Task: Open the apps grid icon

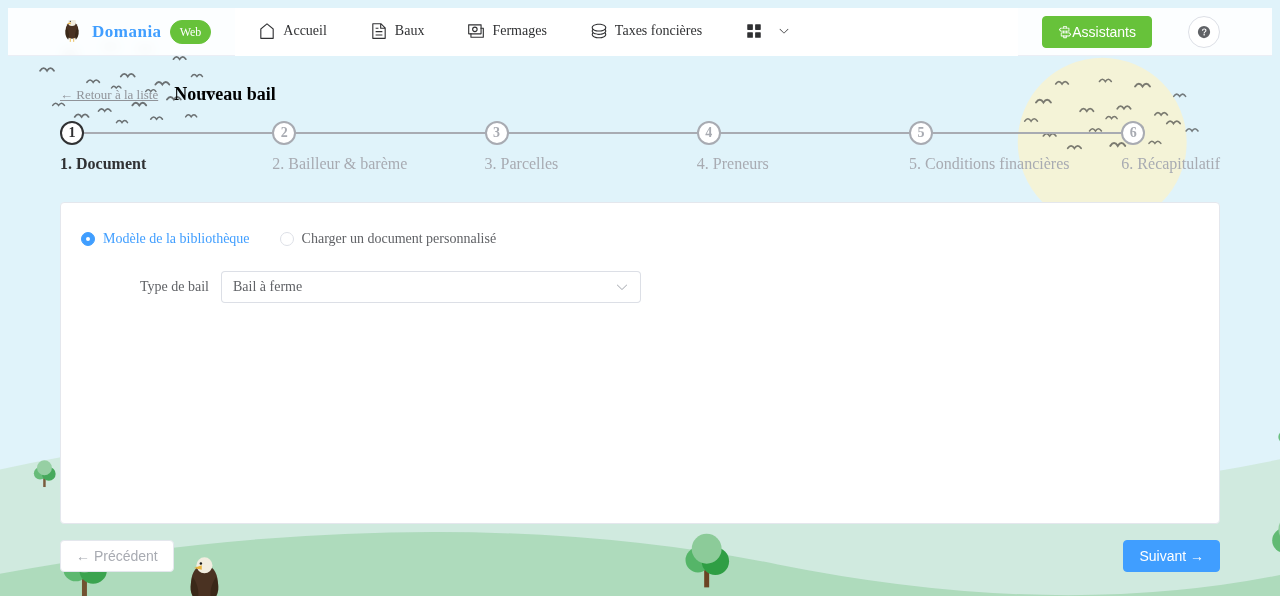Action: tap(754, 31)
